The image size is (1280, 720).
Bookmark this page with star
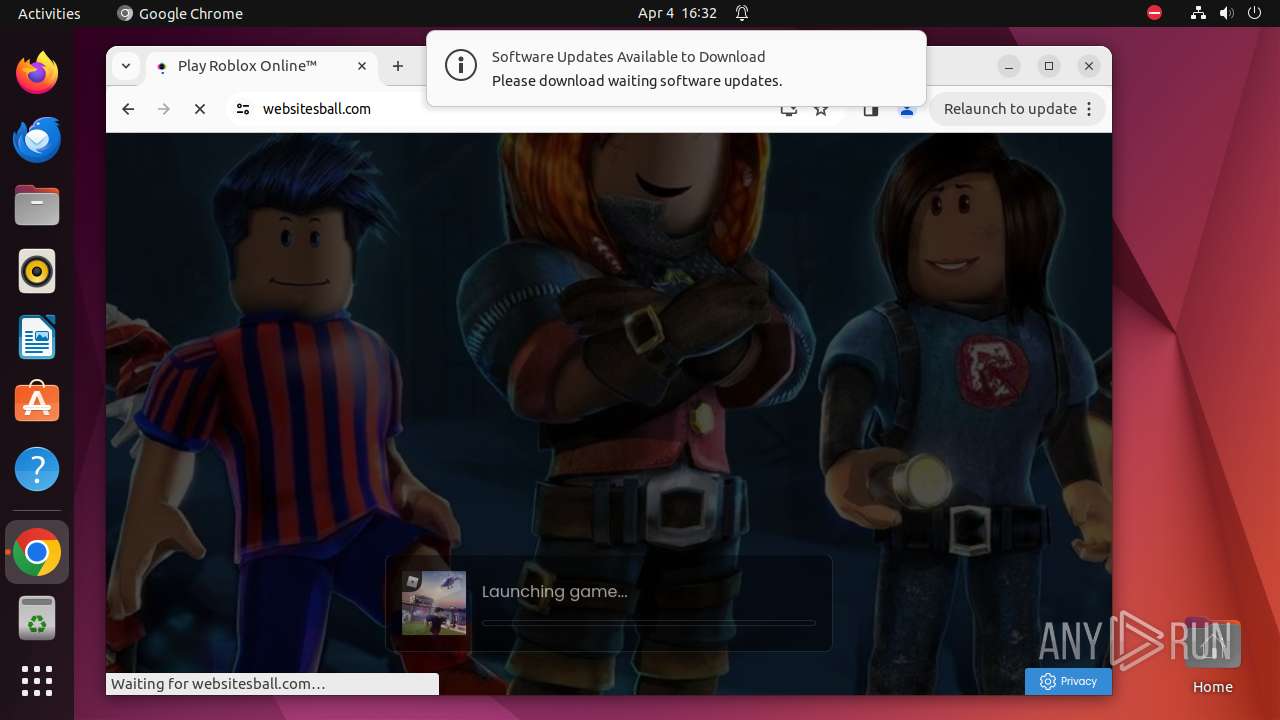click(x=821, y=109)
